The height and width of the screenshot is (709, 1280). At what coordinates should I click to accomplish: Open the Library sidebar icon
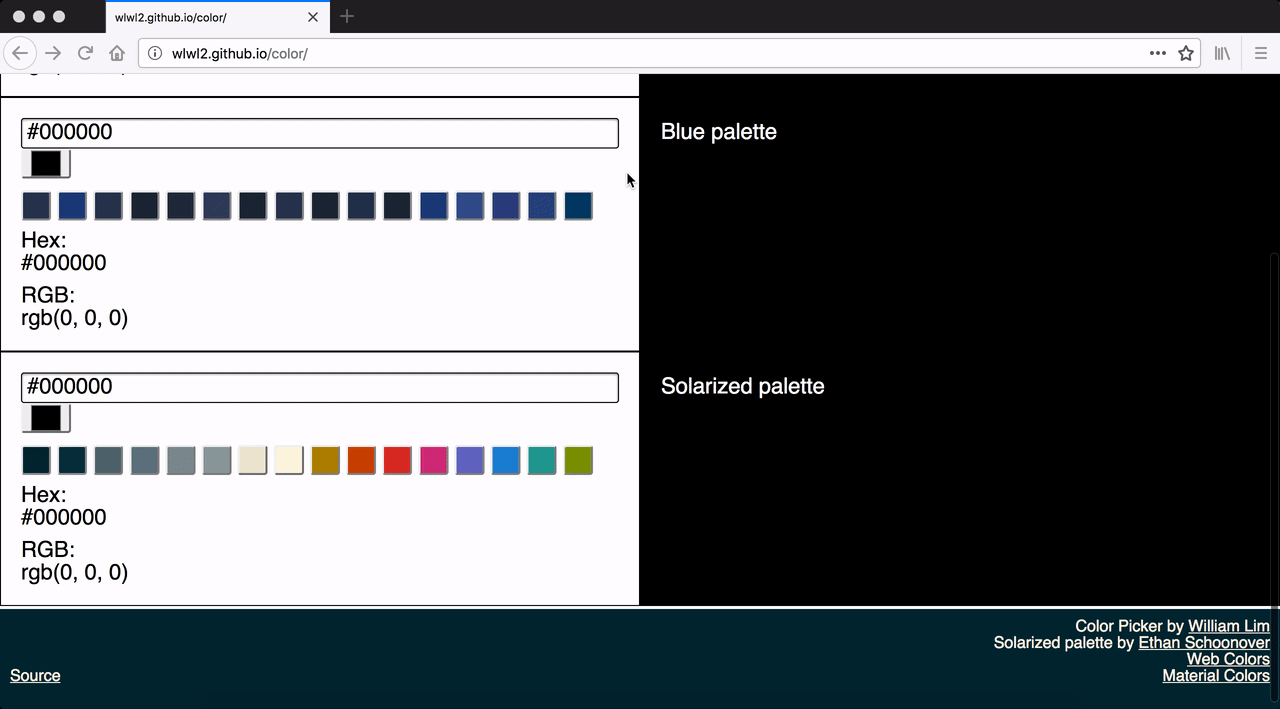point(1222,53)
